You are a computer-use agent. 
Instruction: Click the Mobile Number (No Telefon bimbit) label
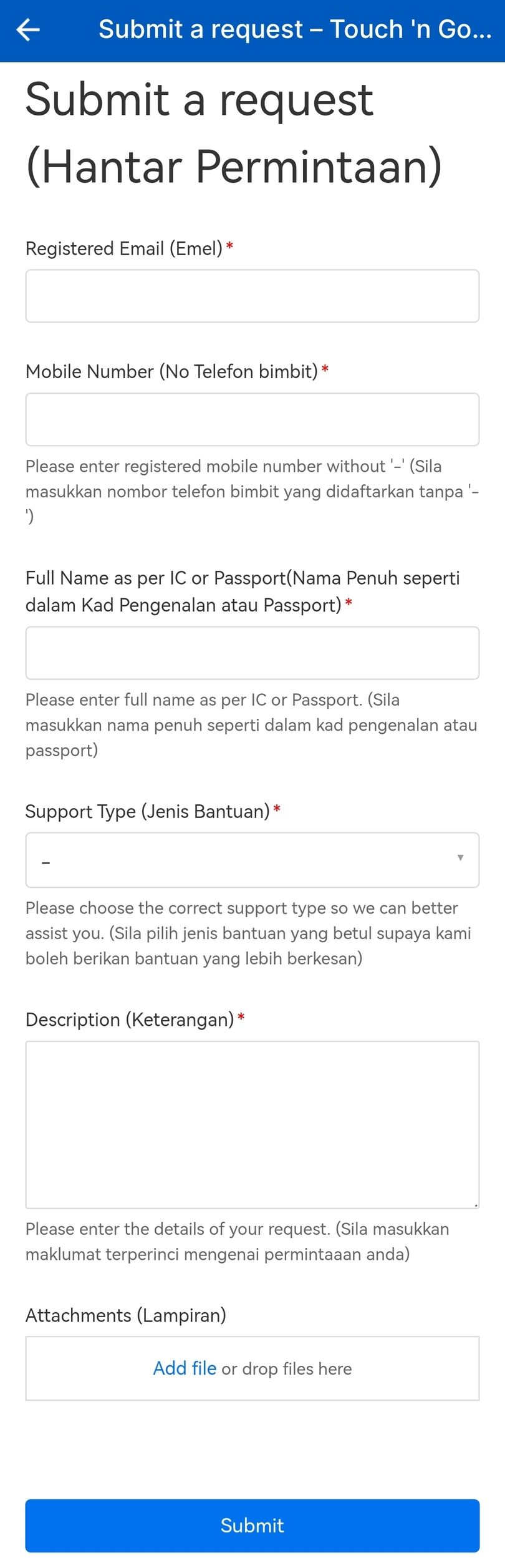point(171,371)
